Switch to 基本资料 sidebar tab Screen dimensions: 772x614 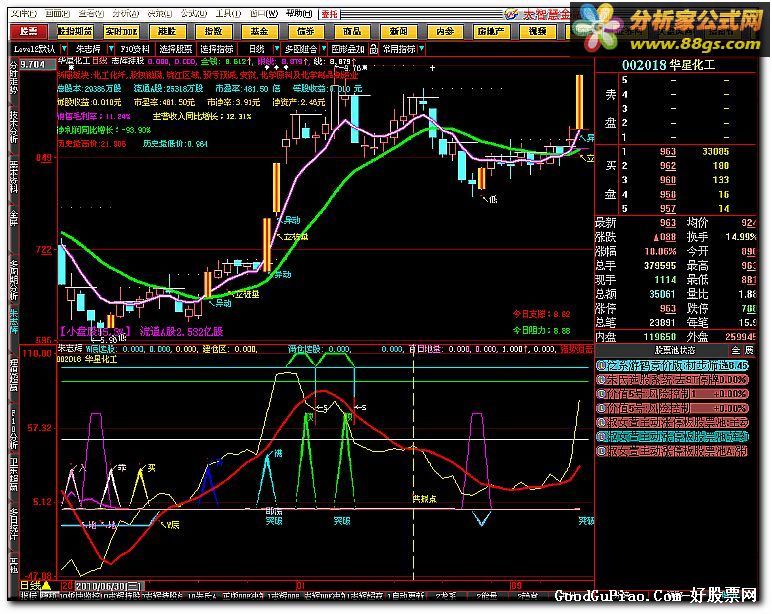point(13,176)
